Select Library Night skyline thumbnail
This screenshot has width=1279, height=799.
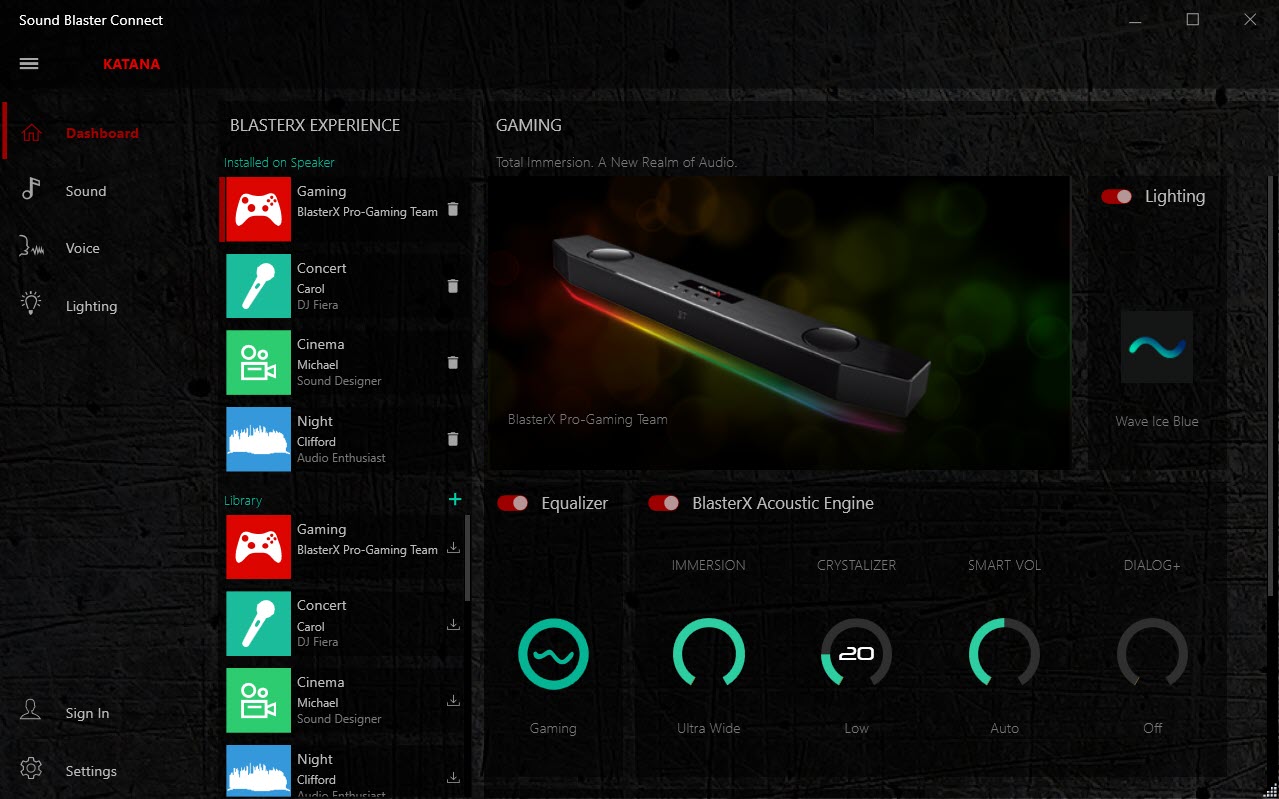[x=258, y=771]
